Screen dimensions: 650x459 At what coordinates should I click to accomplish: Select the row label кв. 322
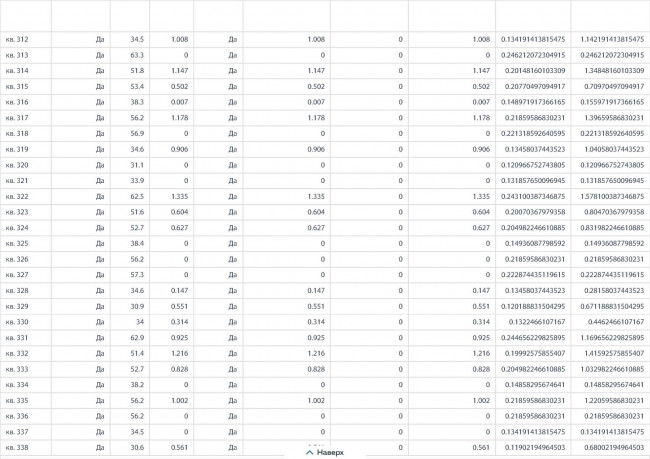pos(17,197)
